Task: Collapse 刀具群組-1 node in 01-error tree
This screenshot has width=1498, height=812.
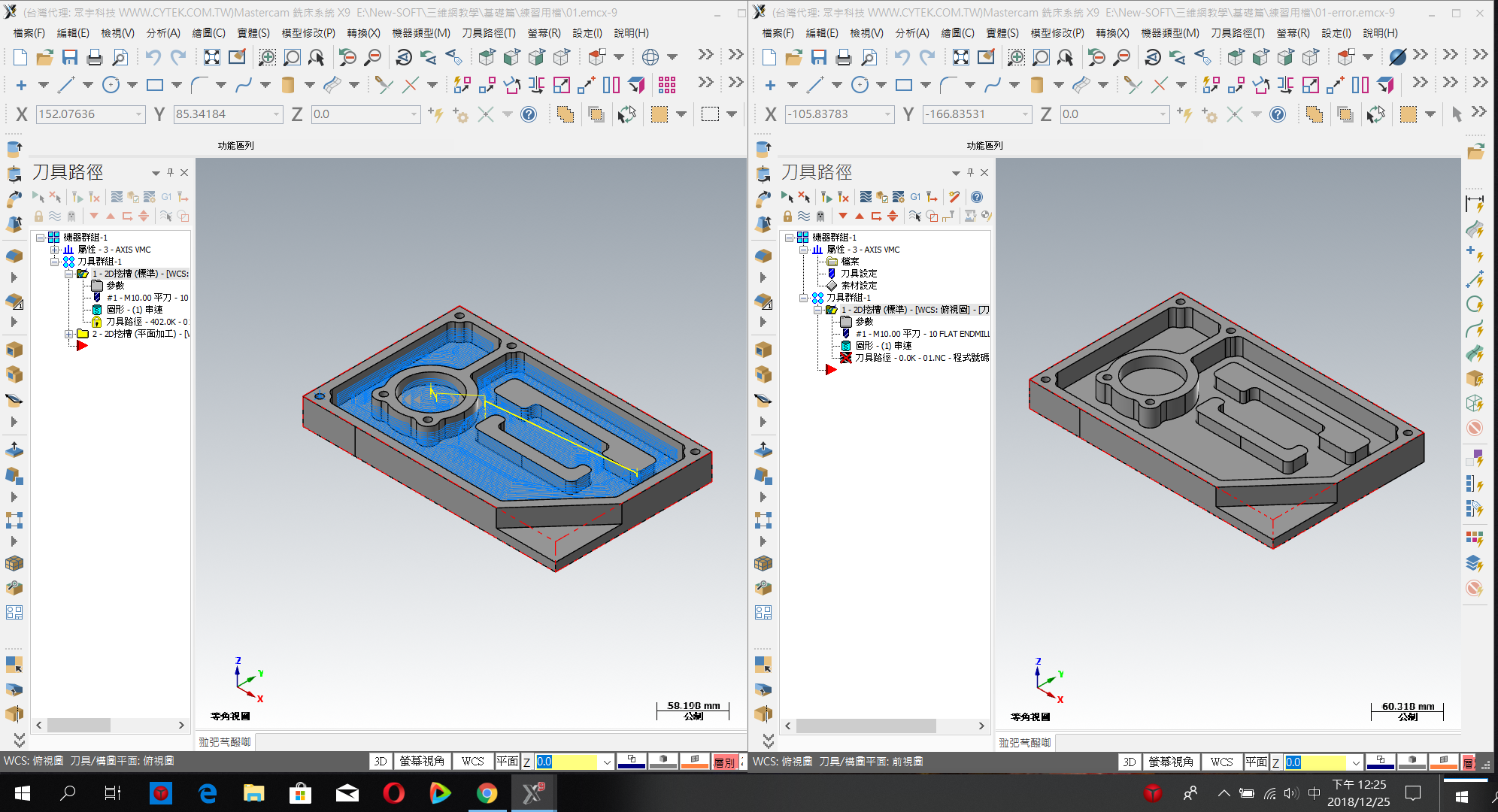Action: tap(803, 298)
